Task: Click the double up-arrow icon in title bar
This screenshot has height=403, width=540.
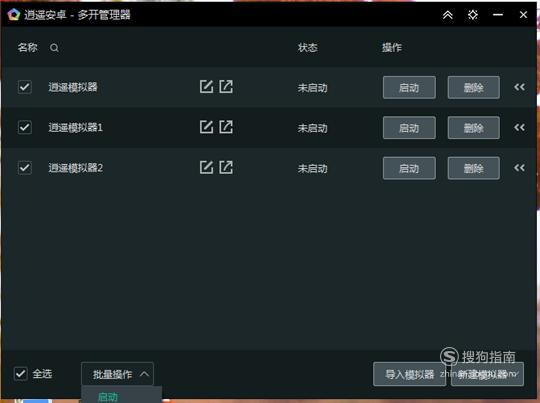Action: [447, 15]
